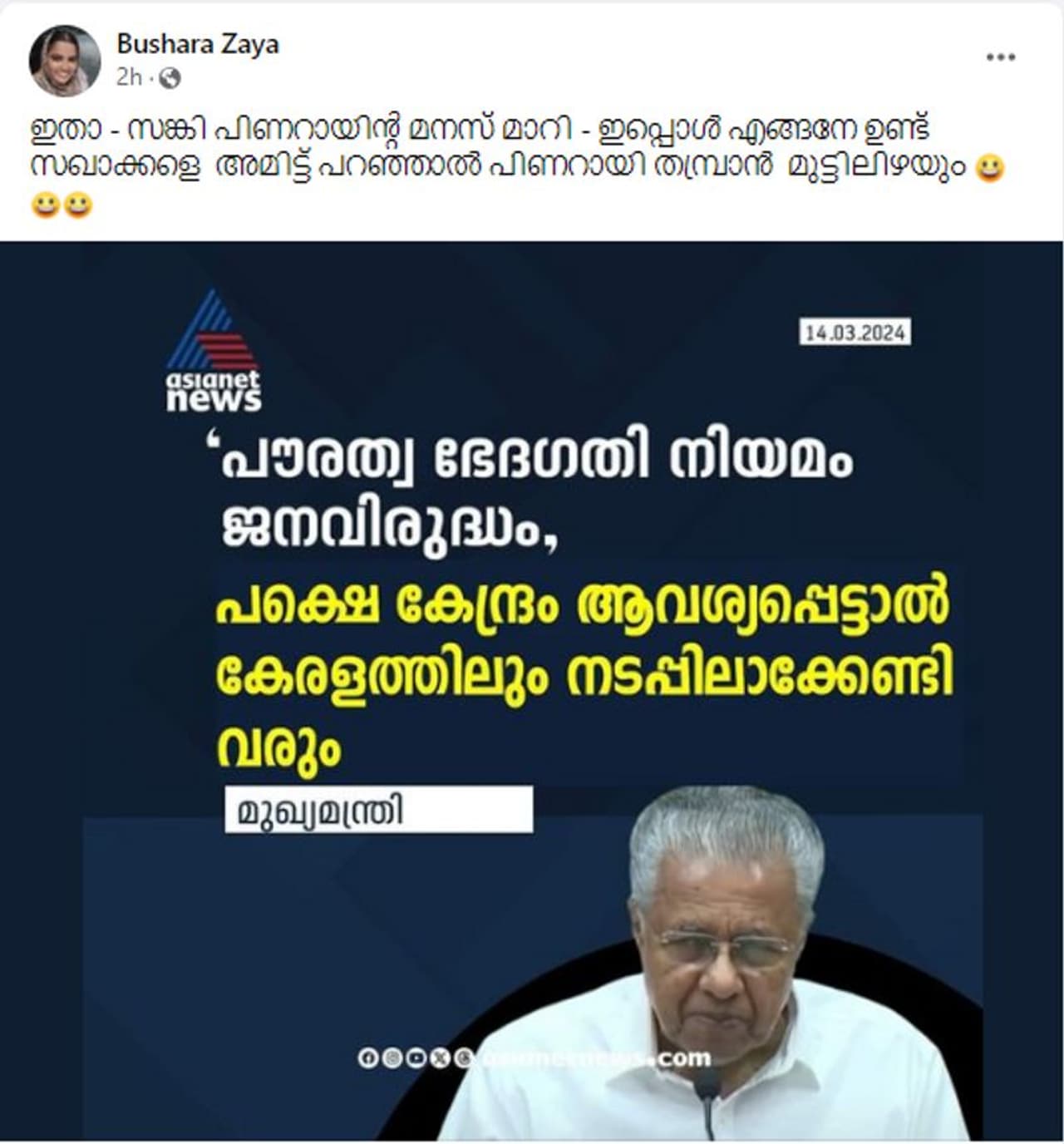Click the X icon in the watermark
This screenshot has width=1064, height=1144.
440,1058
